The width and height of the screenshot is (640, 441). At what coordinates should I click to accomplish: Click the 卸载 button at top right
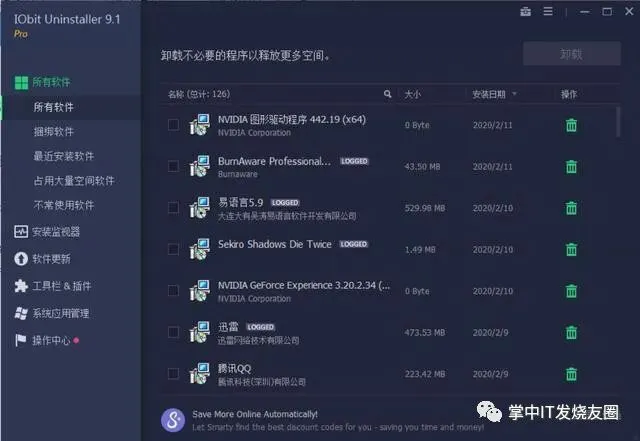point(572,53)
